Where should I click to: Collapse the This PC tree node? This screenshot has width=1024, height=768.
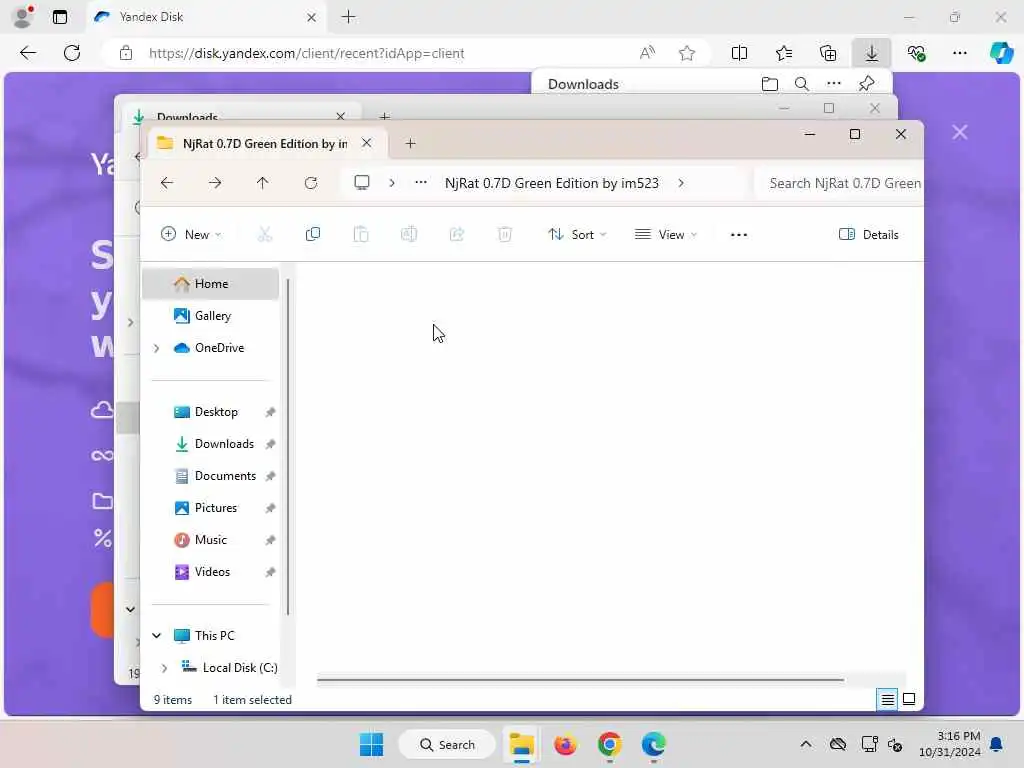point(157,635)
